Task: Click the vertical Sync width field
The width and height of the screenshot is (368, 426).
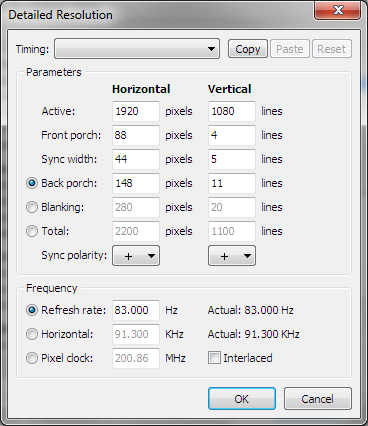Action: tap(232, 159)
